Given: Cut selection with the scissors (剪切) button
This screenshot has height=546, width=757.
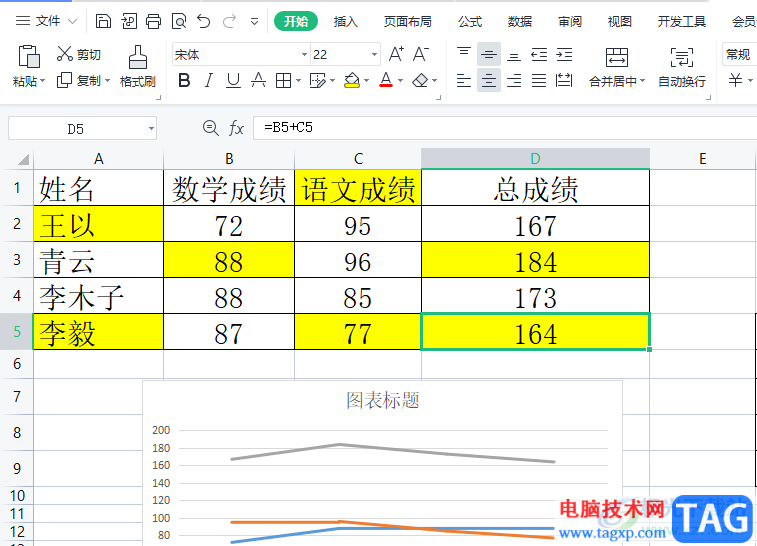Looking at the screenshot, I should coord(78,54).
